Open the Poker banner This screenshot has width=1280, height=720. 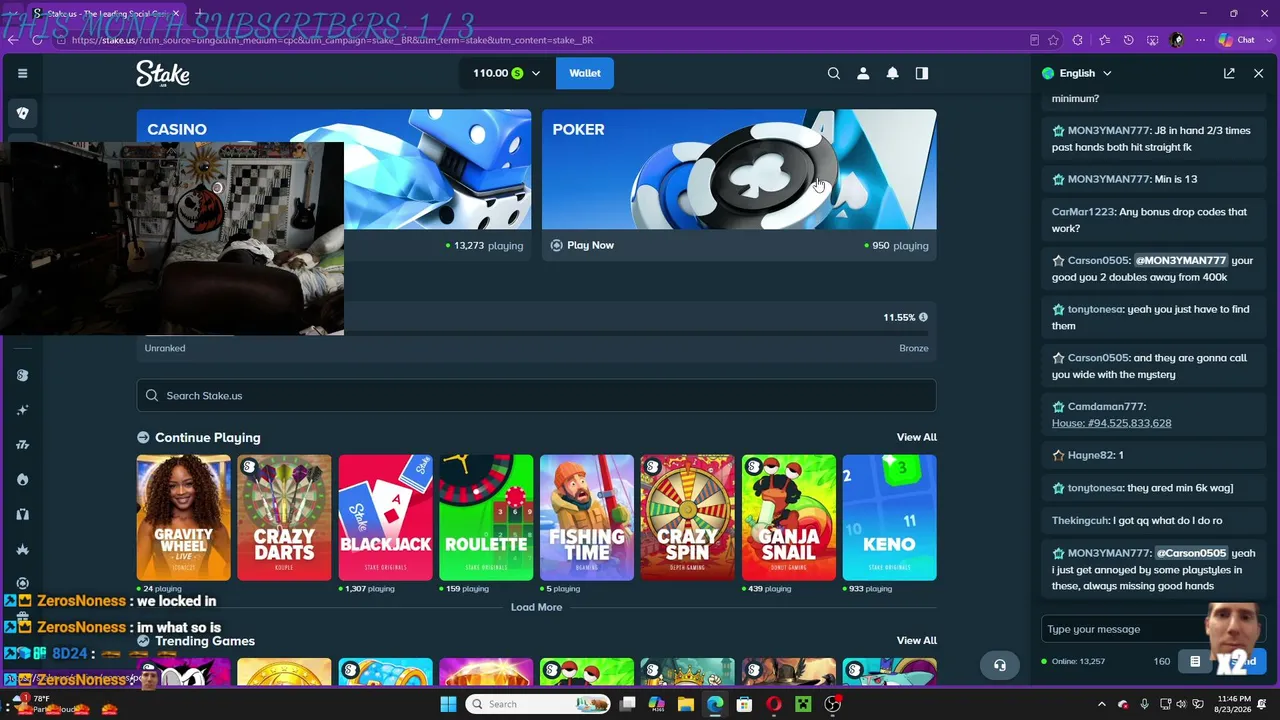(739, 169)
